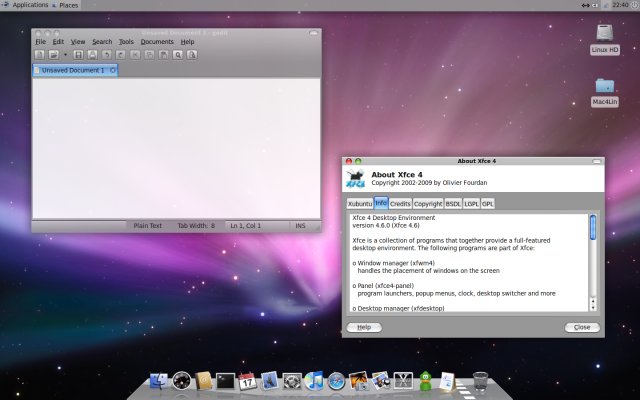Click the About Xfce info scrollbar thumb
This screenshot has height=400, width=640.
pyautogui.click(x=593, y=227)
